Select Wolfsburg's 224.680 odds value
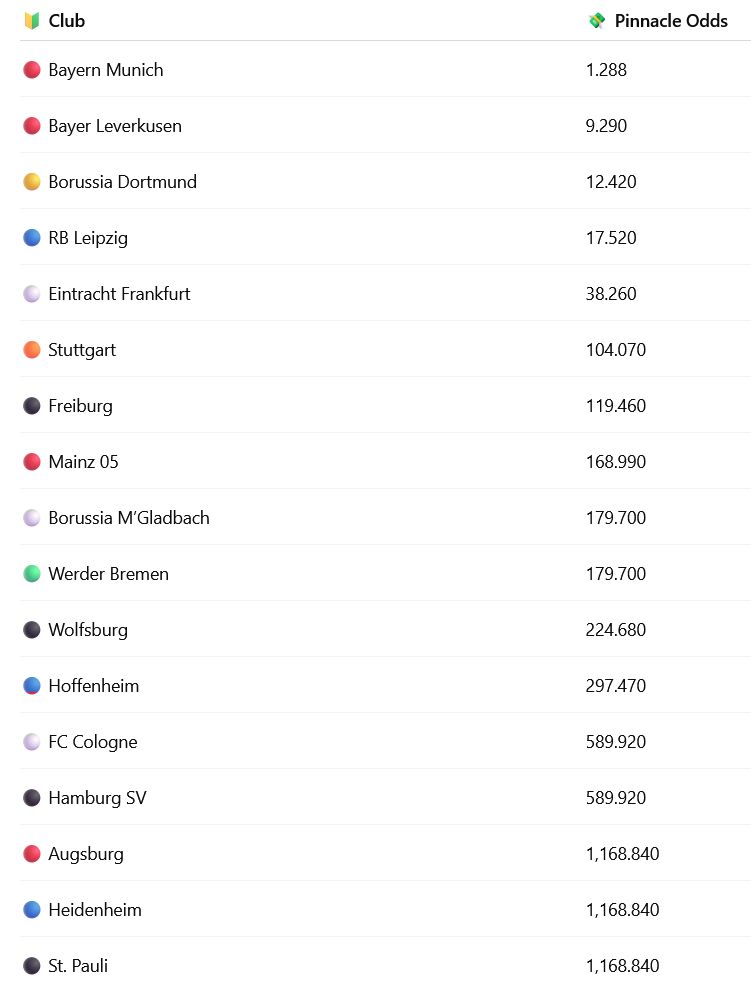 616,630
